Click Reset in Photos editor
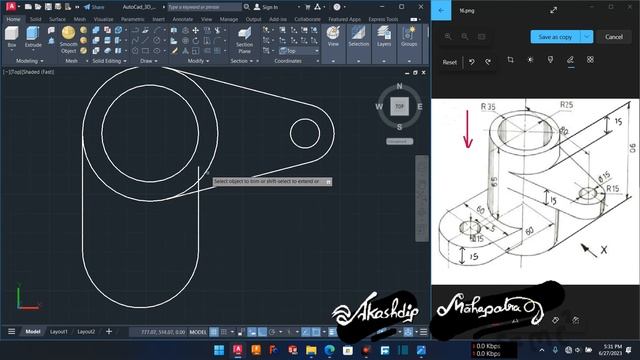Screen dimensions: 640x360 click(449, 62)
